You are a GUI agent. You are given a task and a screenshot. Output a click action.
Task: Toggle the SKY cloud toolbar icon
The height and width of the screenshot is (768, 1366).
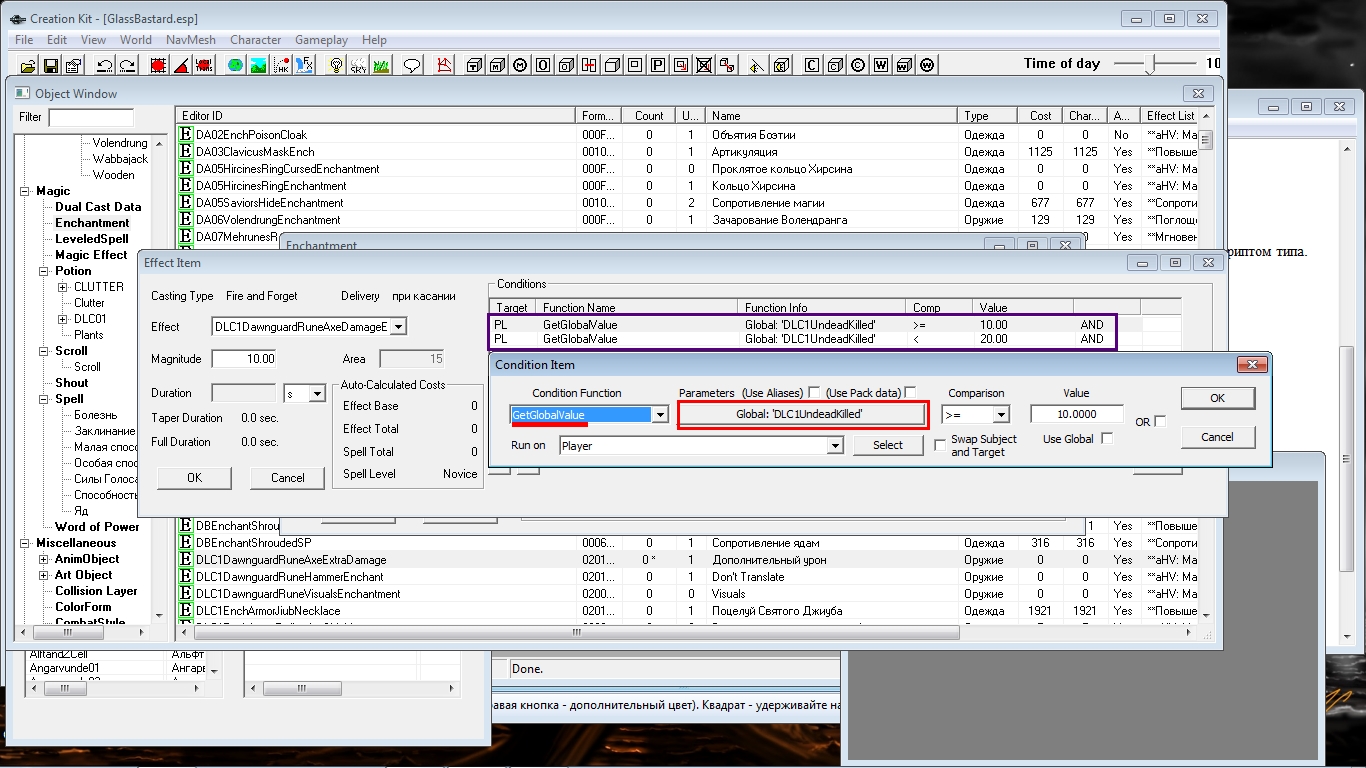click(x=358, y=66)
